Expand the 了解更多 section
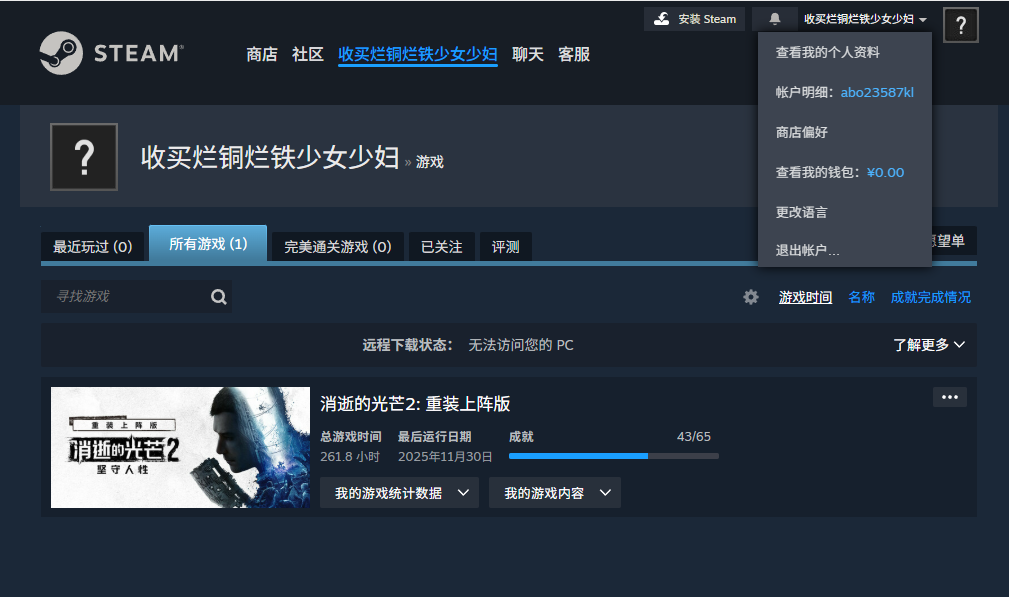Viewport: 1009px width, 597px height. tap(928, 345)
